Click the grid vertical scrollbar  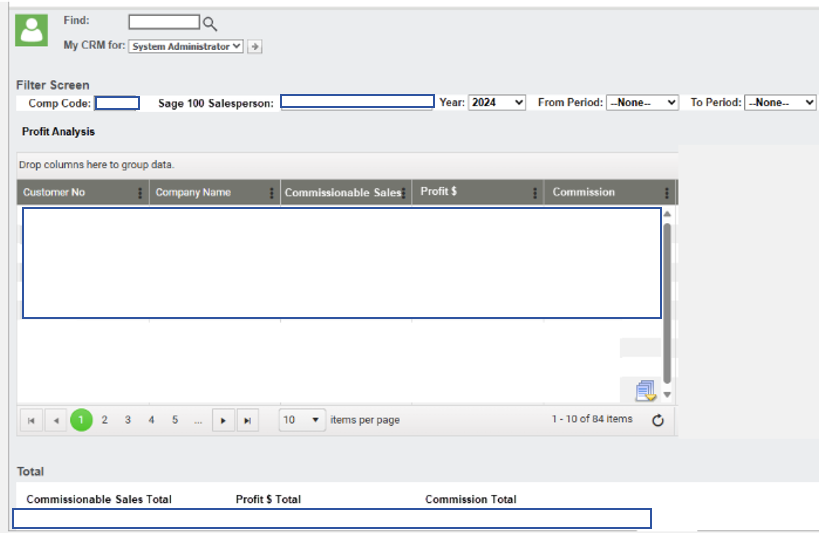click(x=667, y=300)
